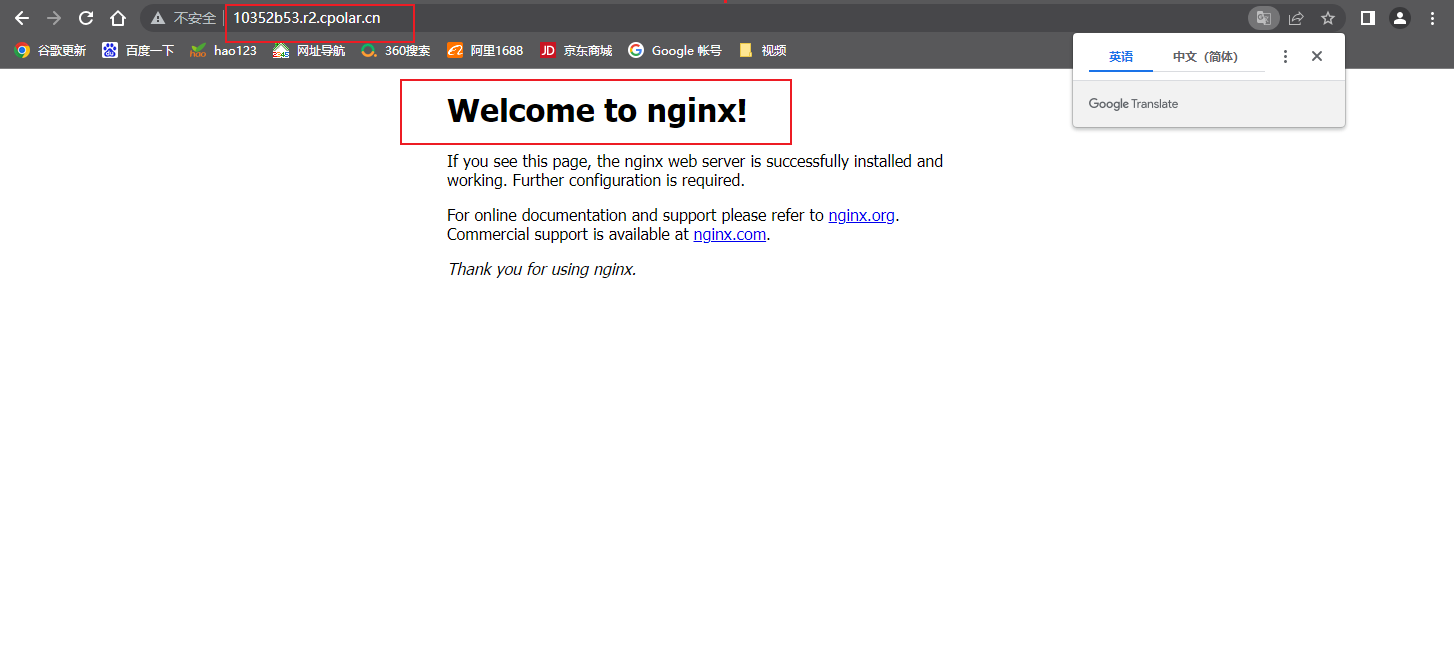This screenshot has width=1454, height=646.
Task: Open 京东商城 bookmark
Action: coord(576,50)
